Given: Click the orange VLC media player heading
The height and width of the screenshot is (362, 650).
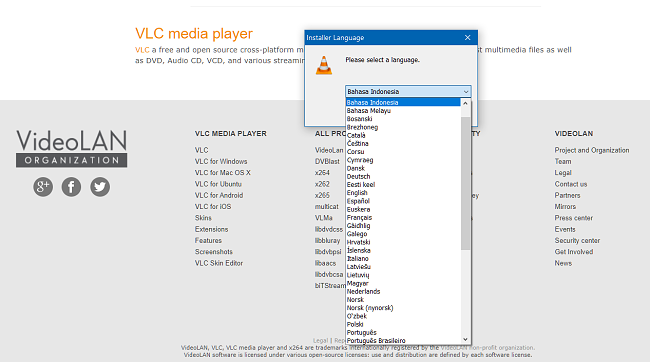Looking at the screenshot, I should [194, 34].
